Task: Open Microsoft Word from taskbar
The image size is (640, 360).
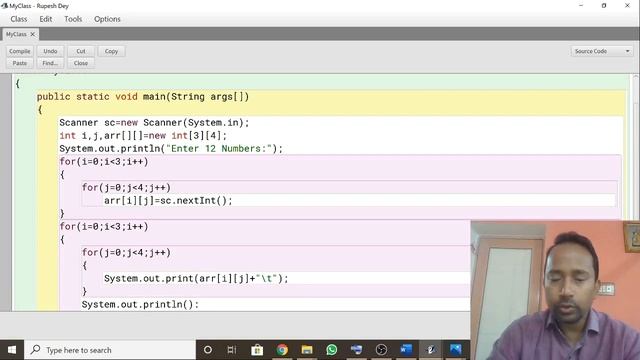Action: click(406, 350)
